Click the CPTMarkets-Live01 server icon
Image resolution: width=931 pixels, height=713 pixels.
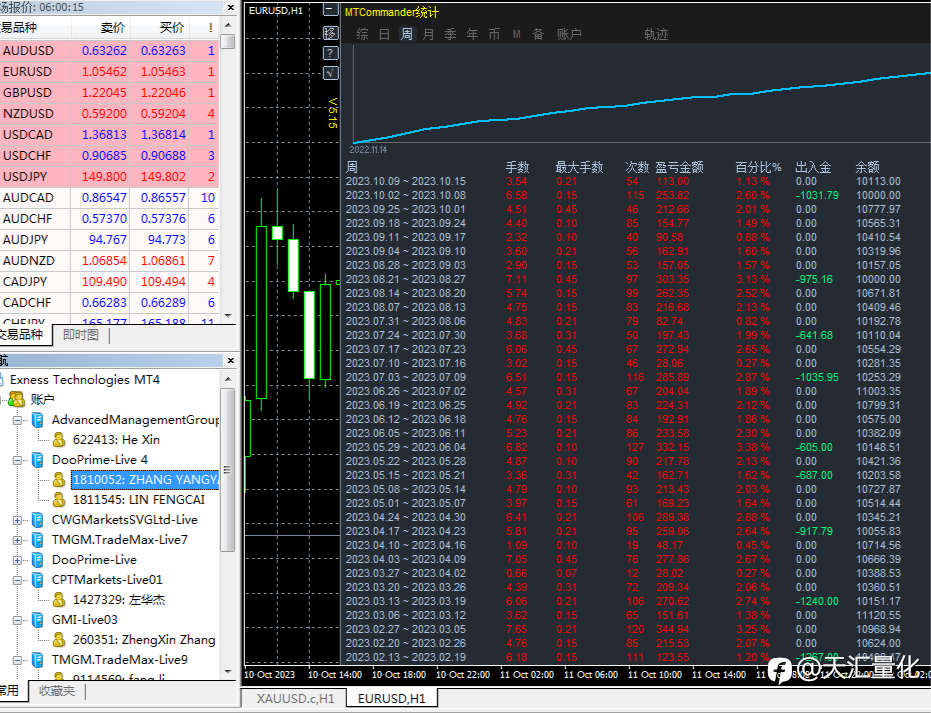tap(37, 580)
